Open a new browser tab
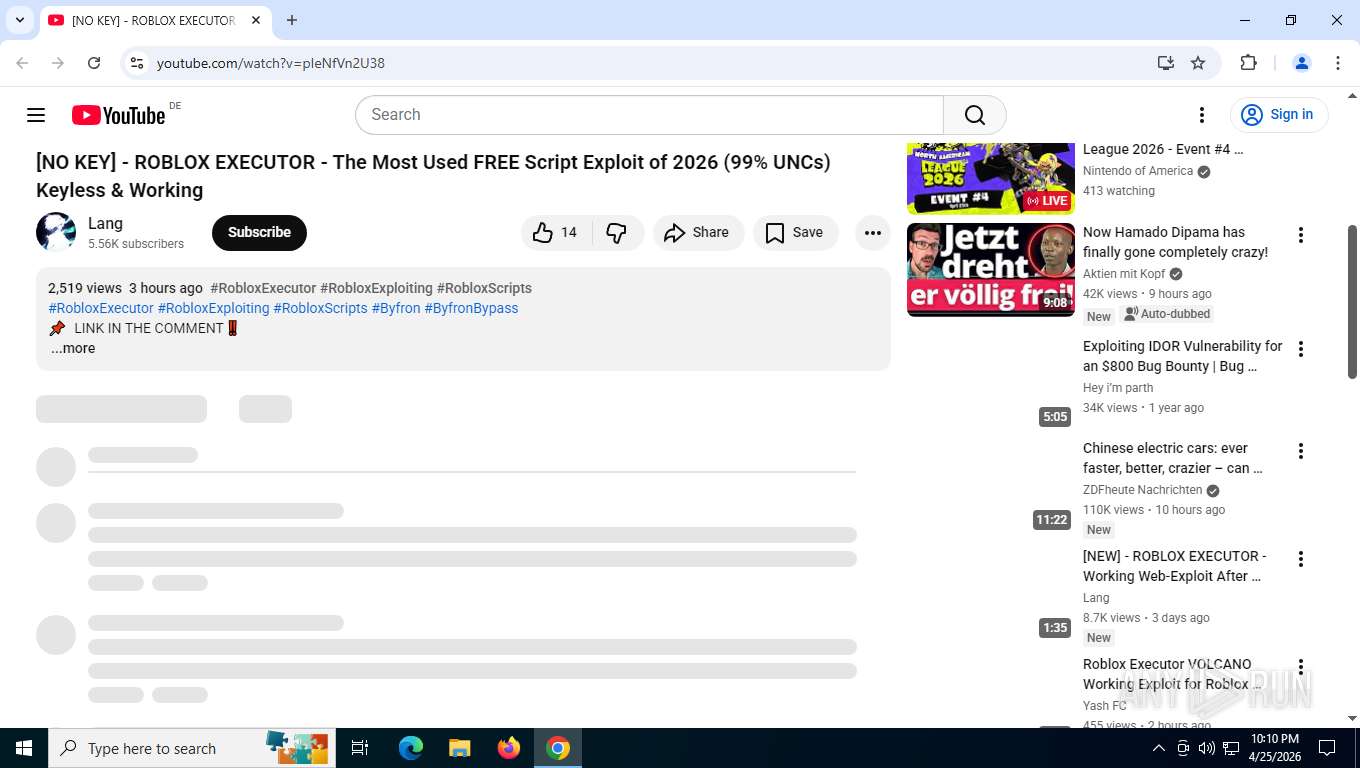This screenshot has height=768, width=1360. (292, 20)
